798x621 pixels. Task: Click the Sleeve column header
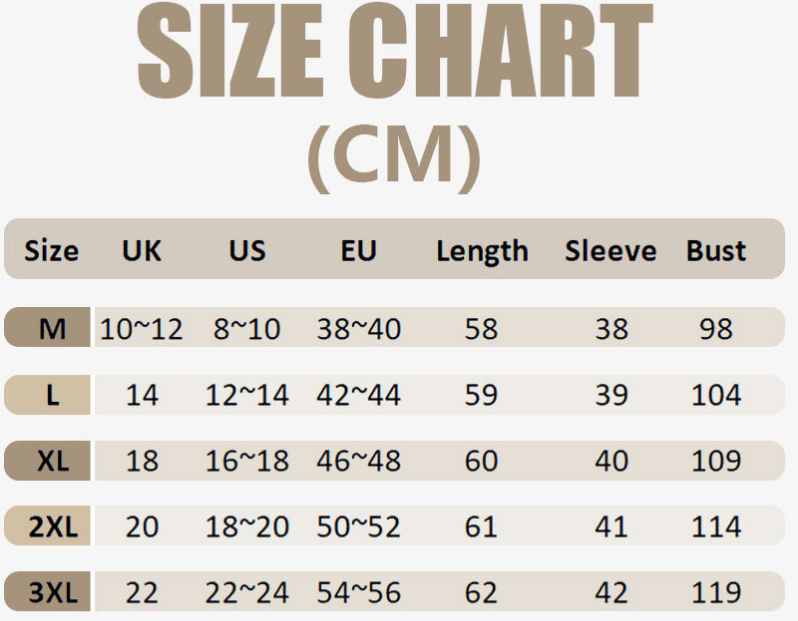610,250
